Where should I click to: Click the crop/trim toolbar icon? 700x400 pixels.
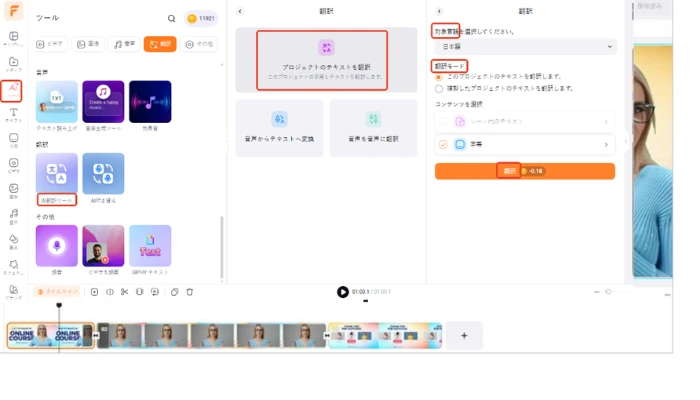tap(140, 292)
